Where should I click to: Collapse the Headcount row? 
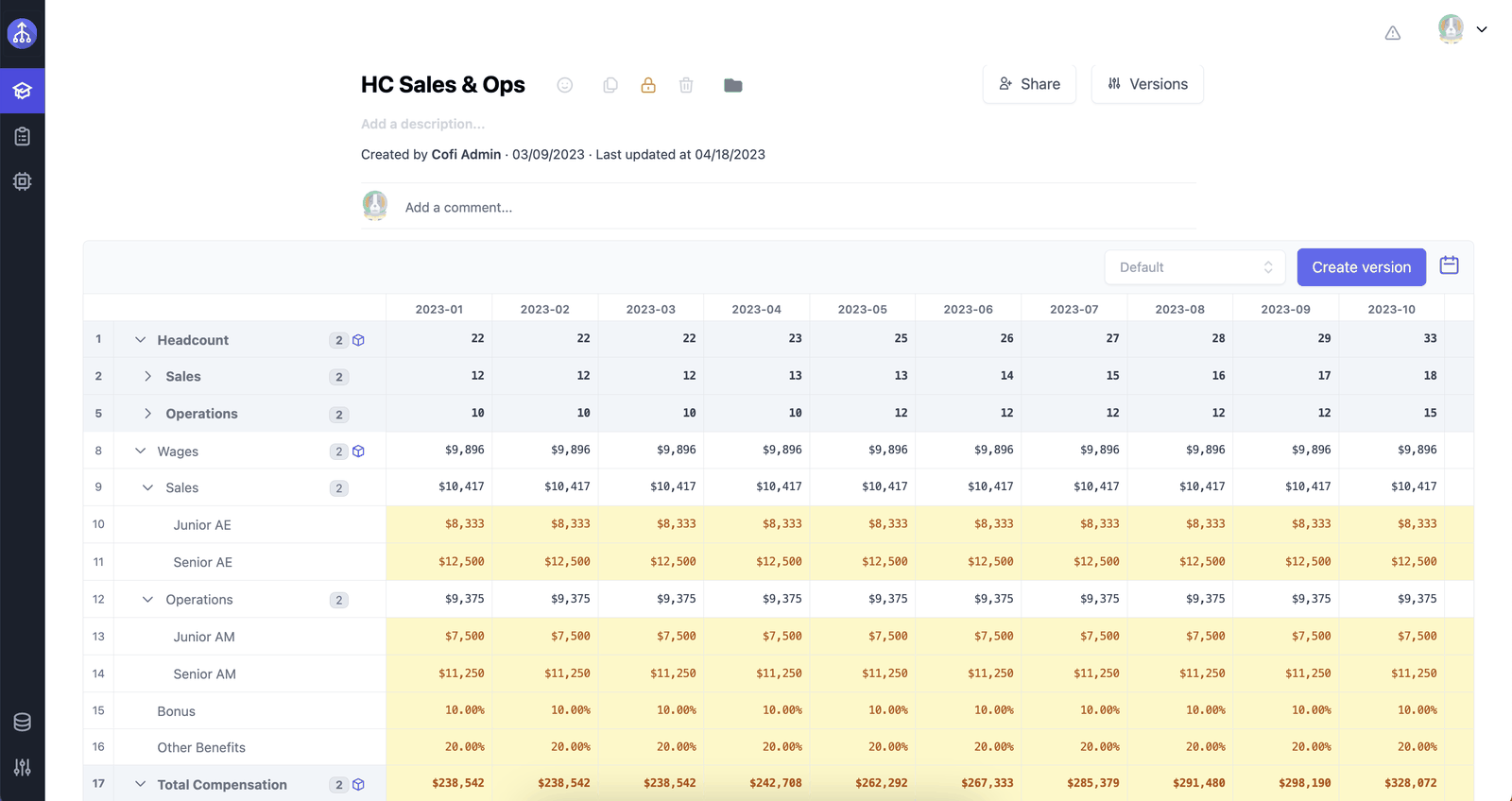(141, 340)
